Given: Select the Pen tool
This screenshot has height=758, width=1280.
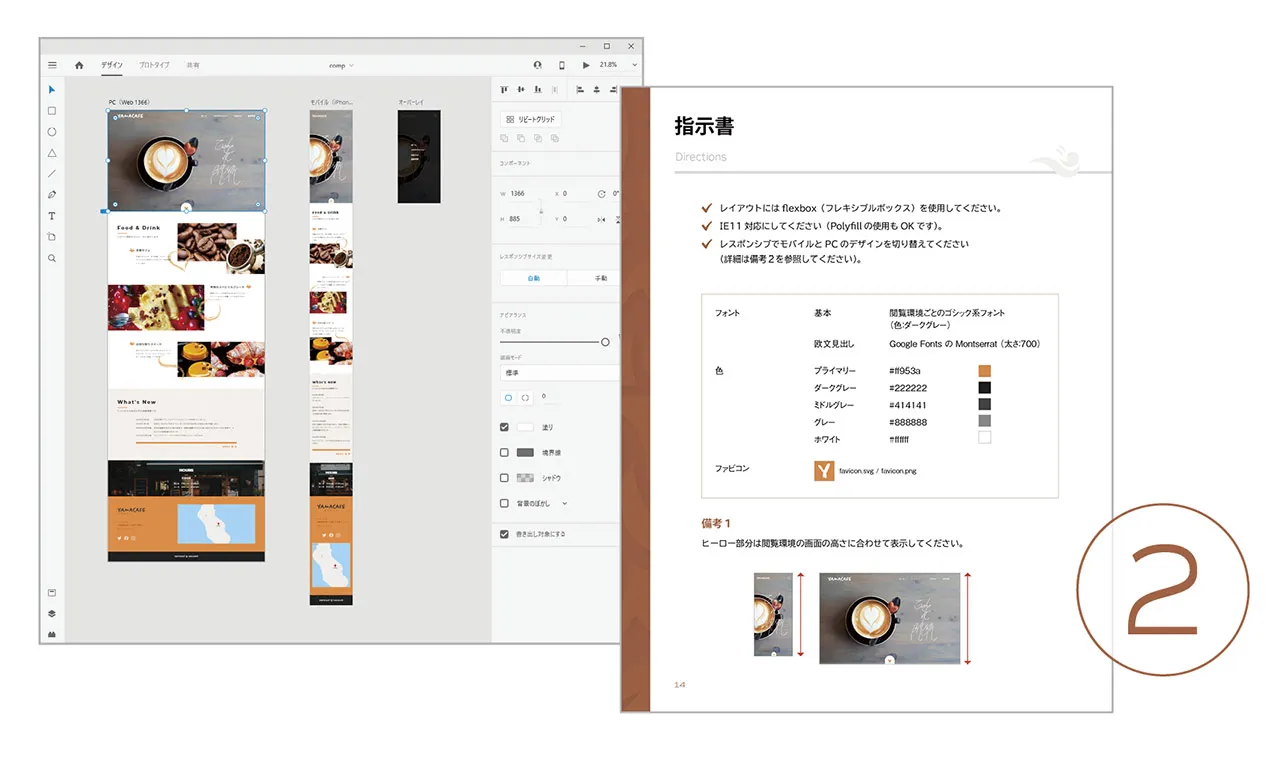Looking at the screenshot, I should (52, 194).
